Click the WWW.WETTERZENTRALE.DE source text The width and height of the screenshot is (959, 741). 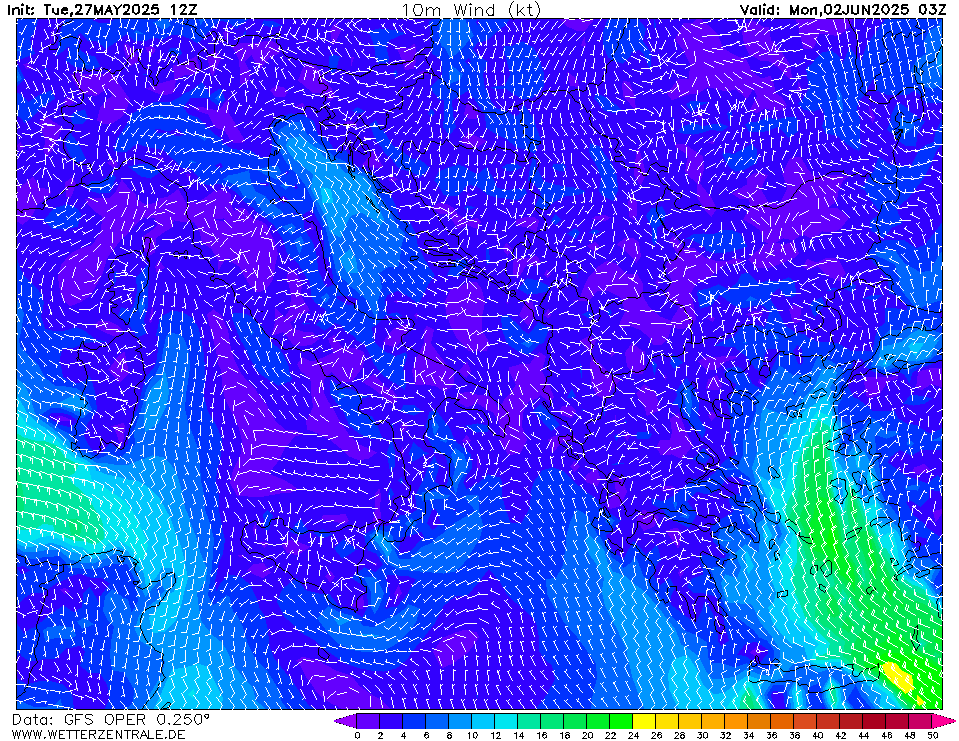pyautogui.click(x=98, y=734)
